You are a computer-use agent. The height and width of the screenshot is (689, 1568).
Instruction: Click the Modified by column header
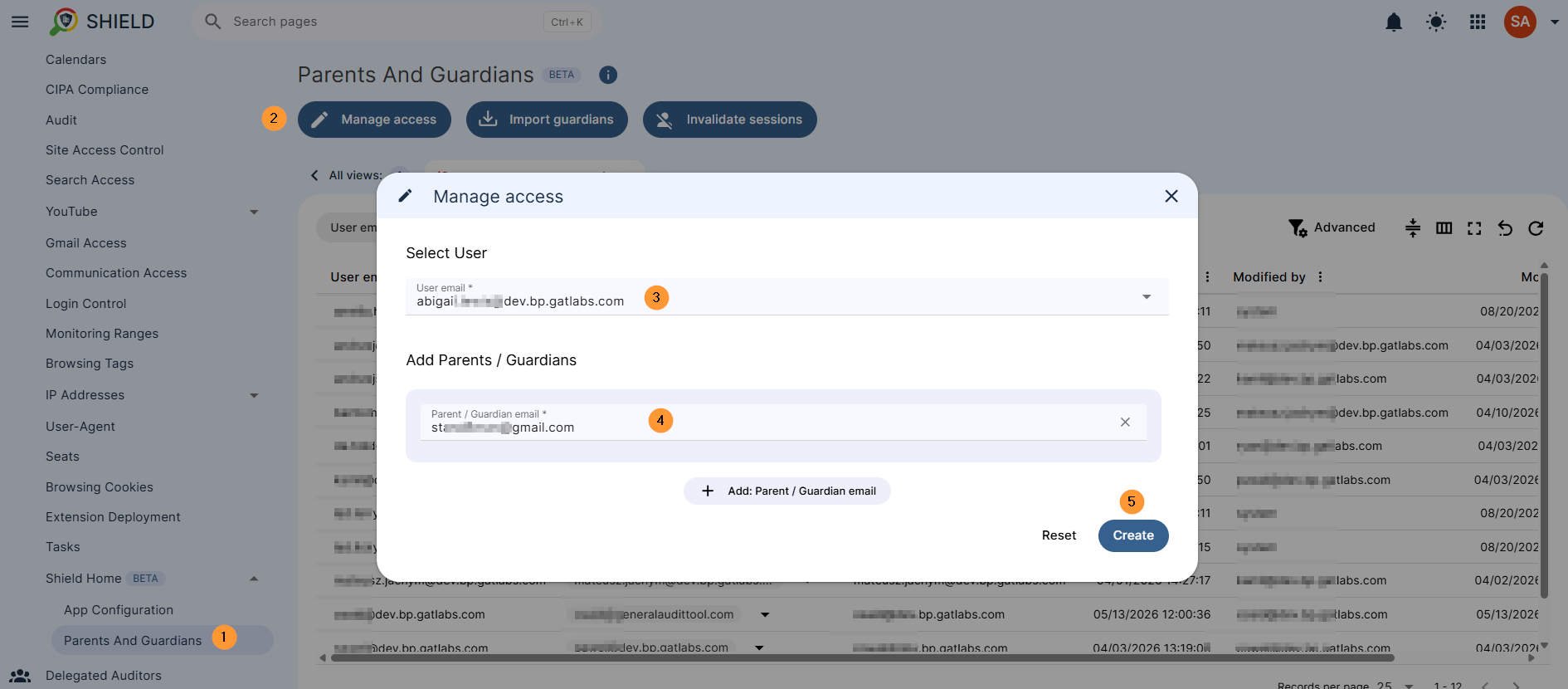1269,277
